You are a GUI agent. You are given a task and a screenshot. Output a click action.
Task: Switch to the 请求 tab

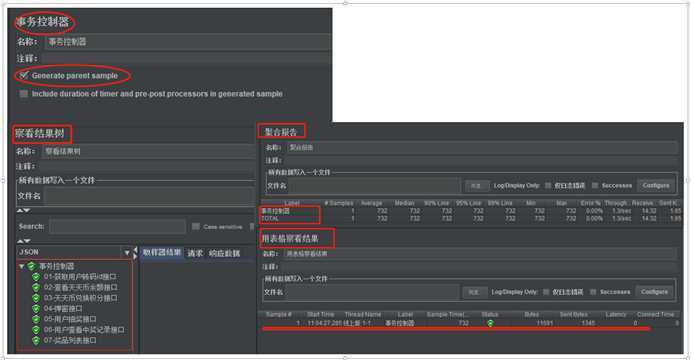pos(195,253)
